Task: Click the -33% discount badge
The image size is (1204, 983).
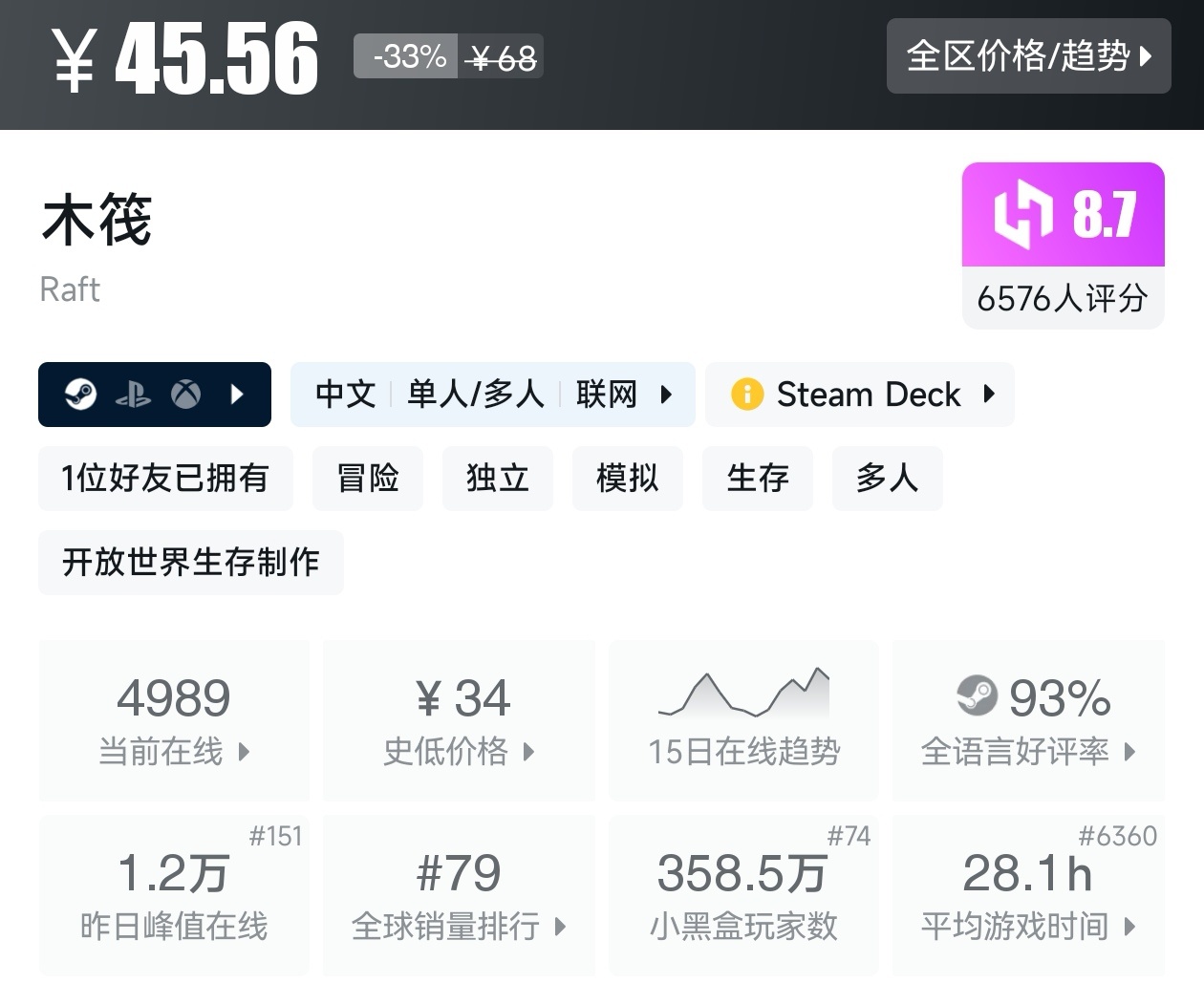Action: coord(408,56)
